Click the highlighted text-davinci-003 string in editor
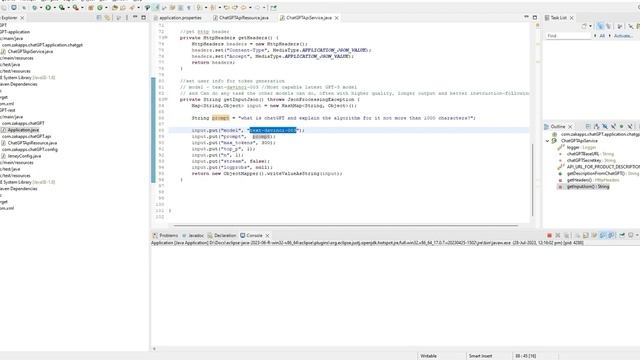This screenshot has width=640, height=360. point(273,130)
